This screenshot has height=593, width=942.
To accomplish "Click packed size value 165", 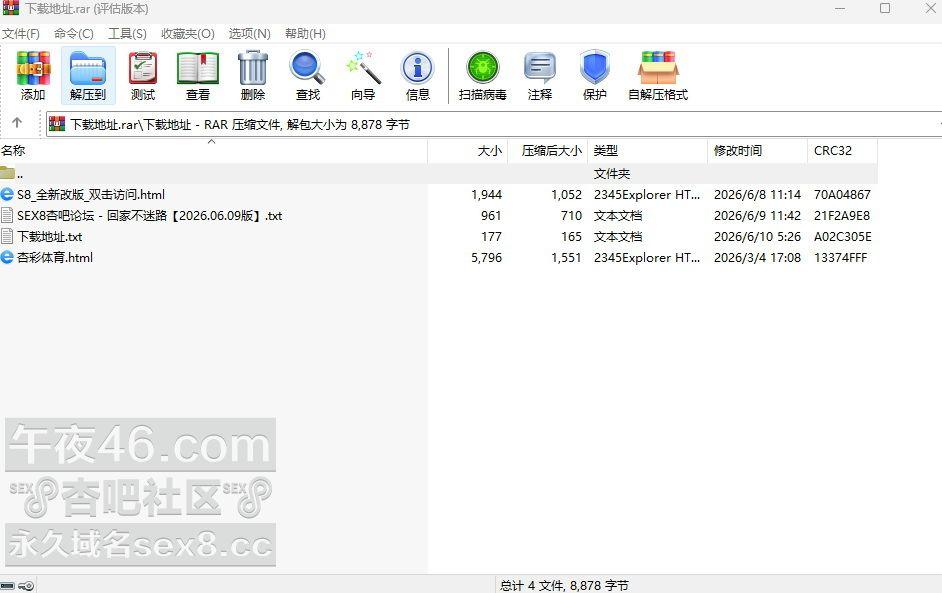I will (x=571, y=237).
